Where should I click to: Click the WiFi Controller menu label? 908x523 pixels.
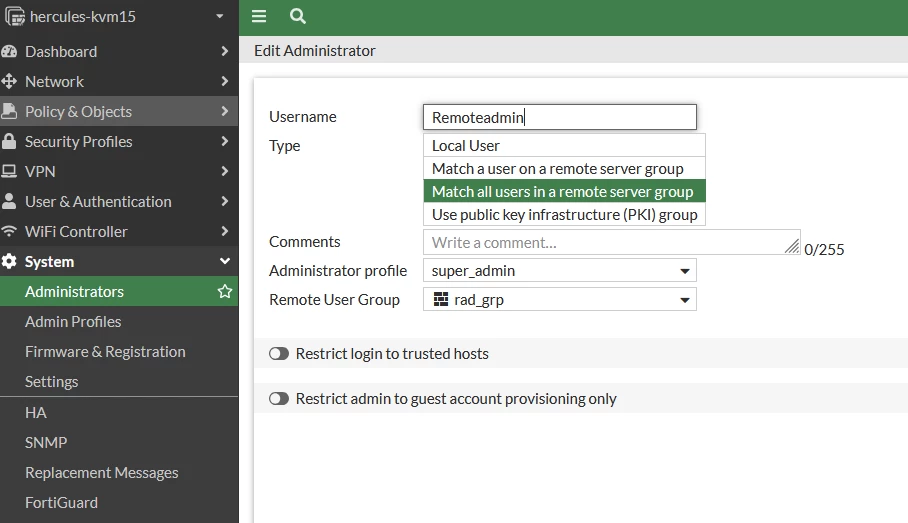pos(76,232)
